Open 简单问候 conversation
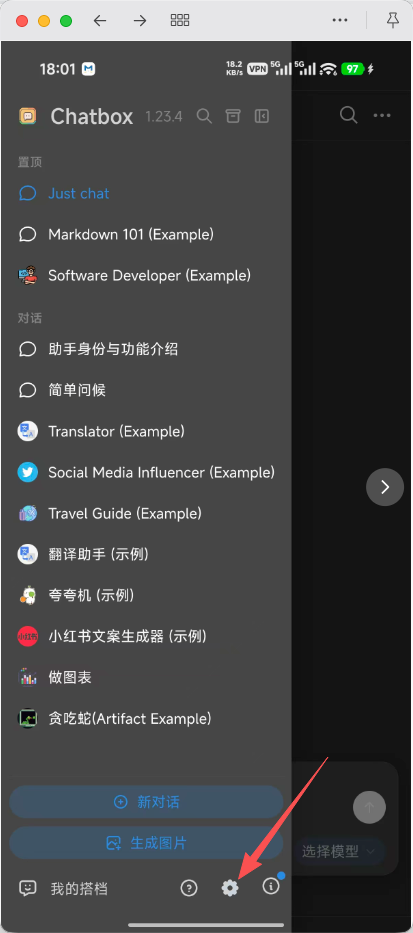Image resolution: width=413 pixels, height=933 pixels. 146,390
